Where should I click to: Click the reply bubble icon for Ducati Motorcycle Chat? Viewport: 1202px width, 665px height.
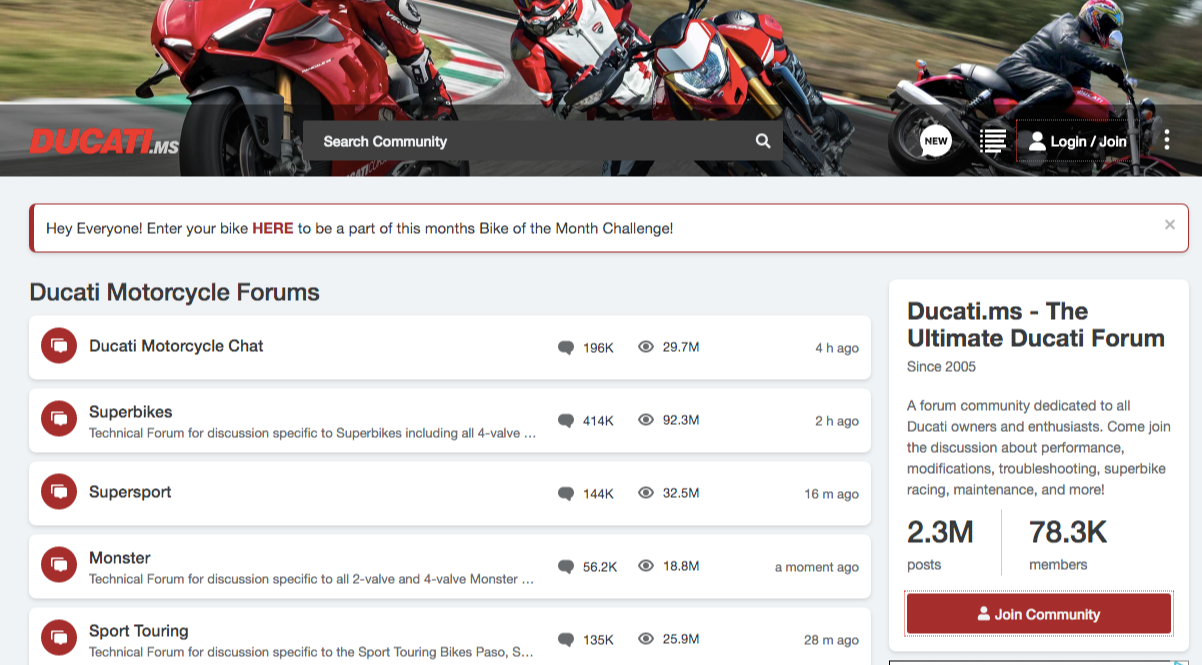pos(566,348)
